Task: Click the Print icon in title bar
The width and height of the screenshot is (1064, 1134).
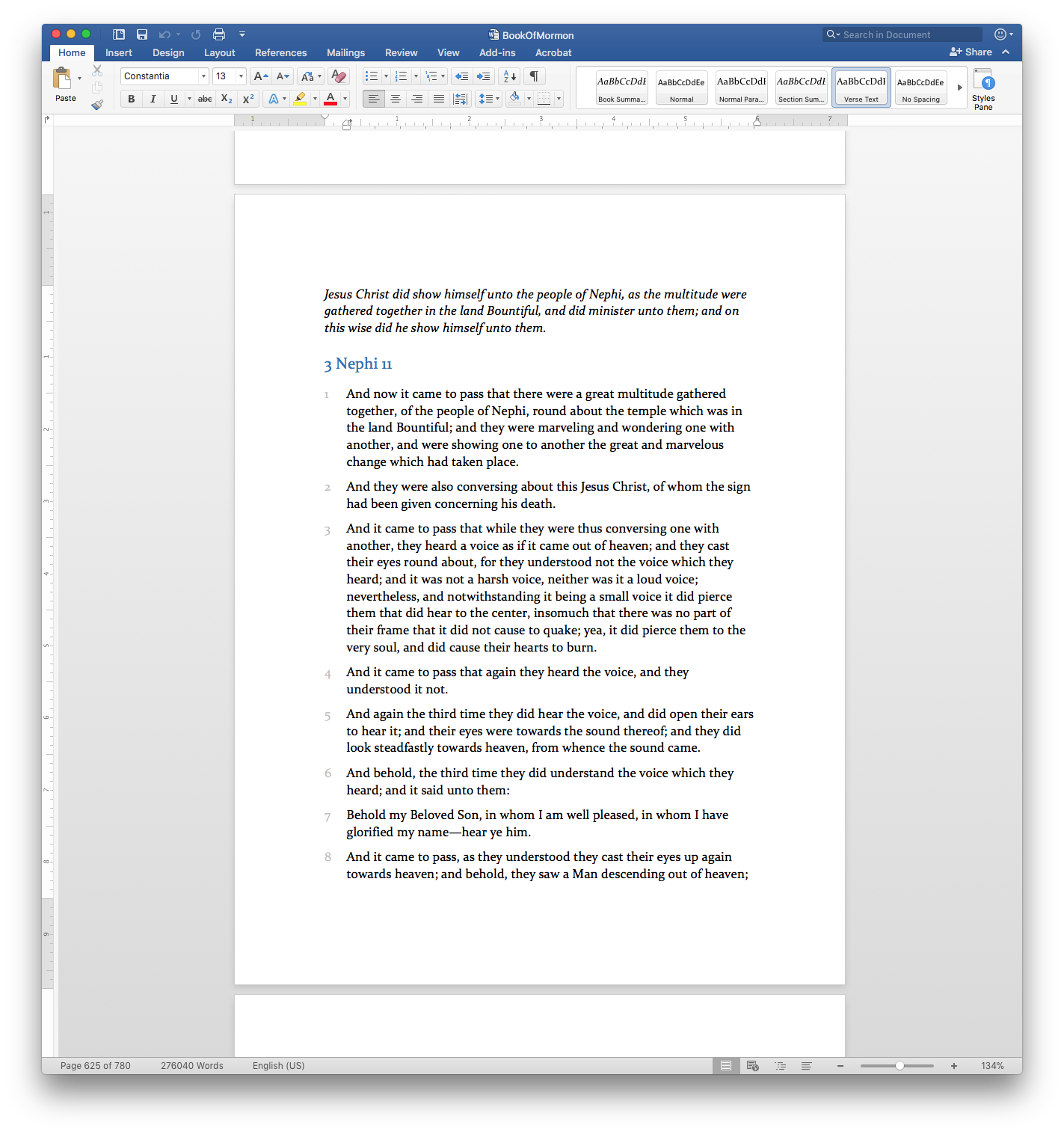Action: 219,34
